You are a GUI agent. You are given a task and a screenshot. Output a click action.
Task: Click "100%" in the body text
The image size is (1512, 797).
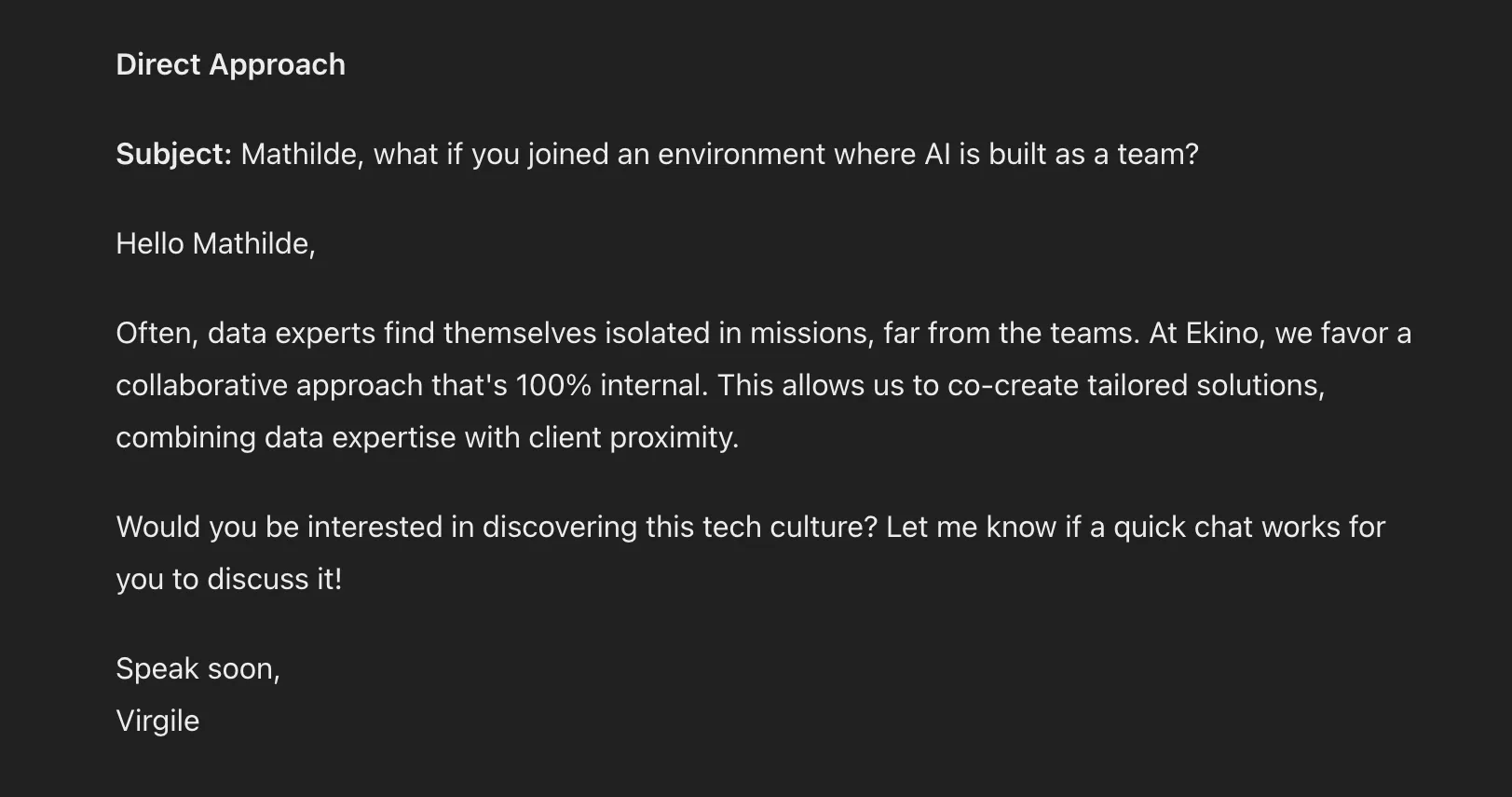(x=553, y=385)
